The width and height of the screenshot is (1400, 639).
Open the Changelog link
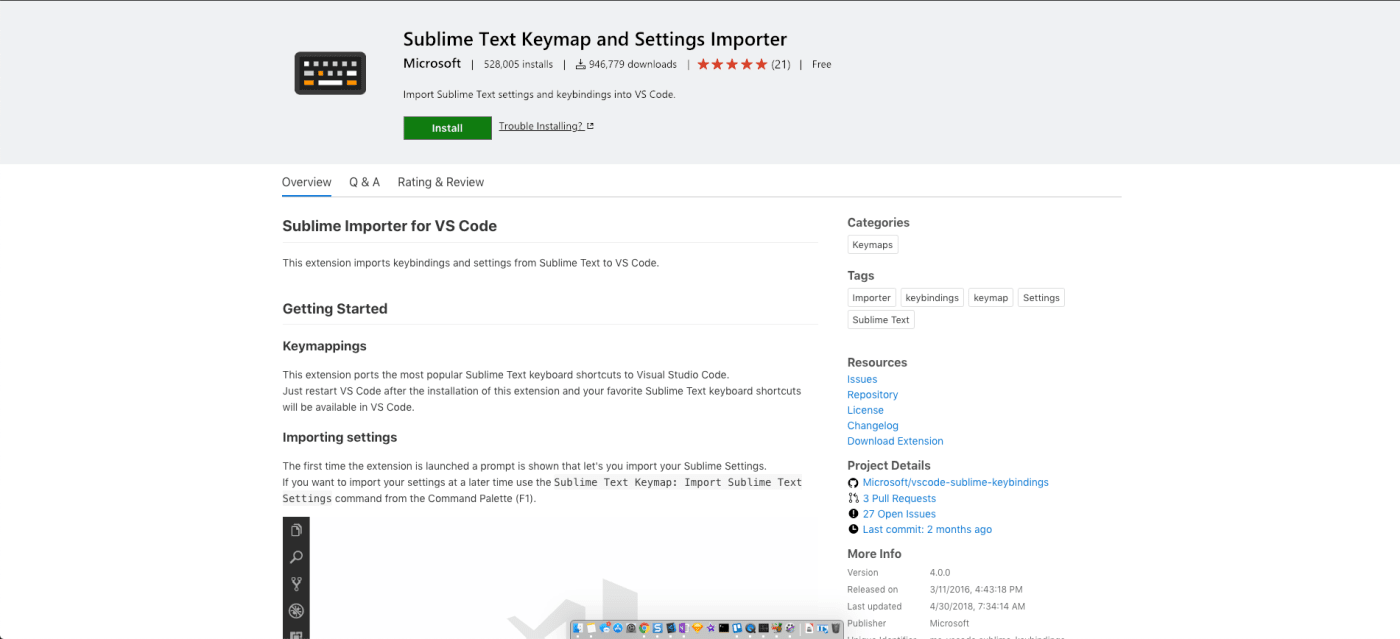(x=873, y=426)
